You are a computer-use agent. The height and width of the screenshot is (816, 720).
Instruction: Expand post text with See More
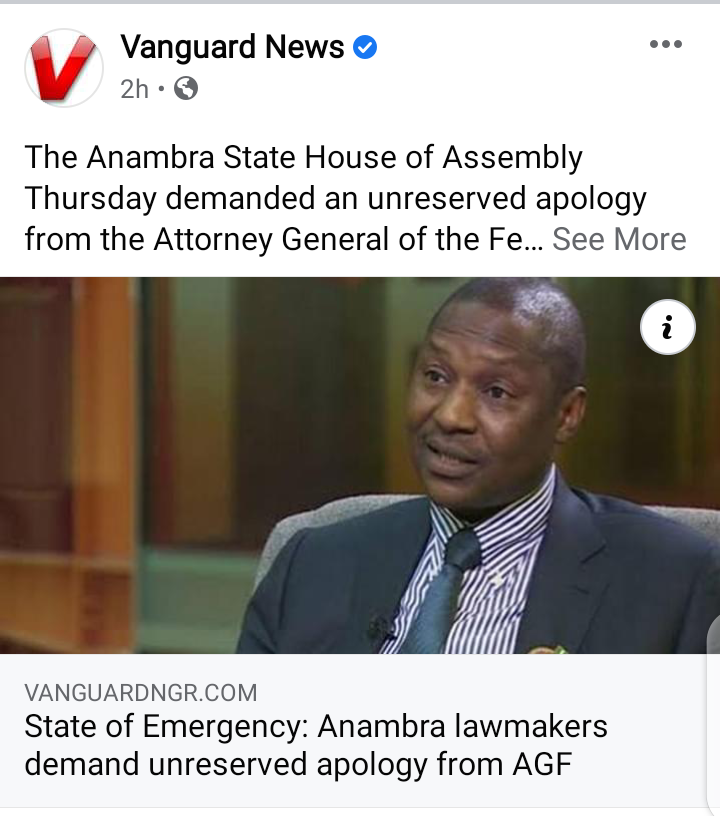619,239
